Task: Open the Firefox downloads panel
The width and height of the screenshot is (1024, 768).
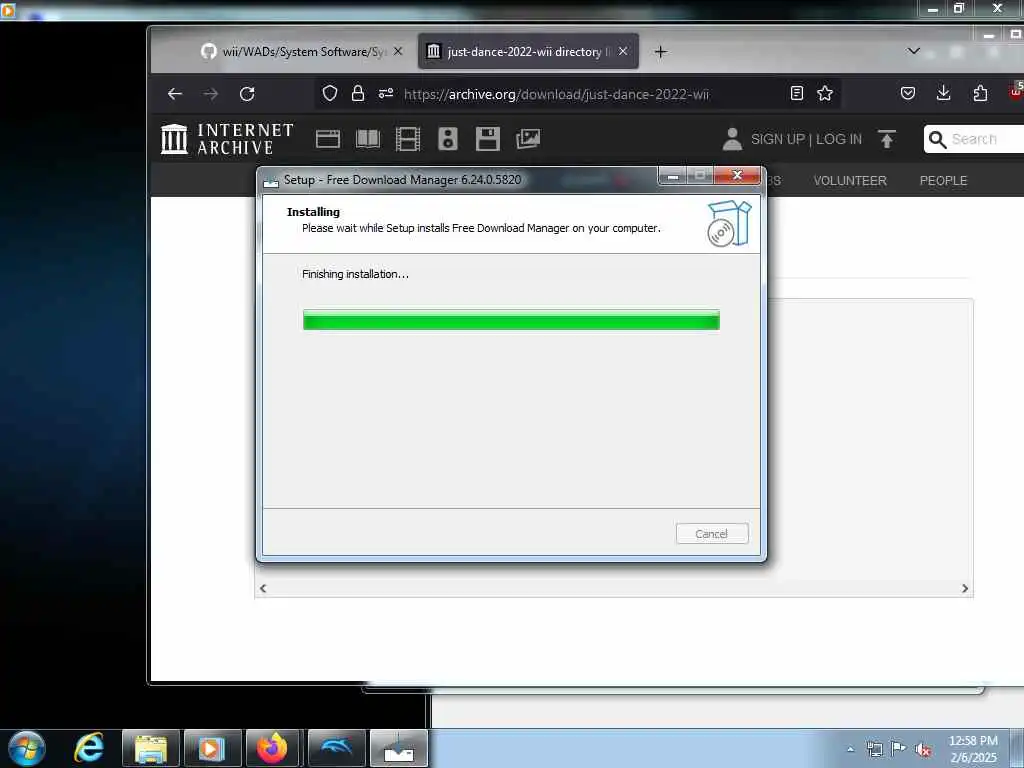Action: pos(943,93)
